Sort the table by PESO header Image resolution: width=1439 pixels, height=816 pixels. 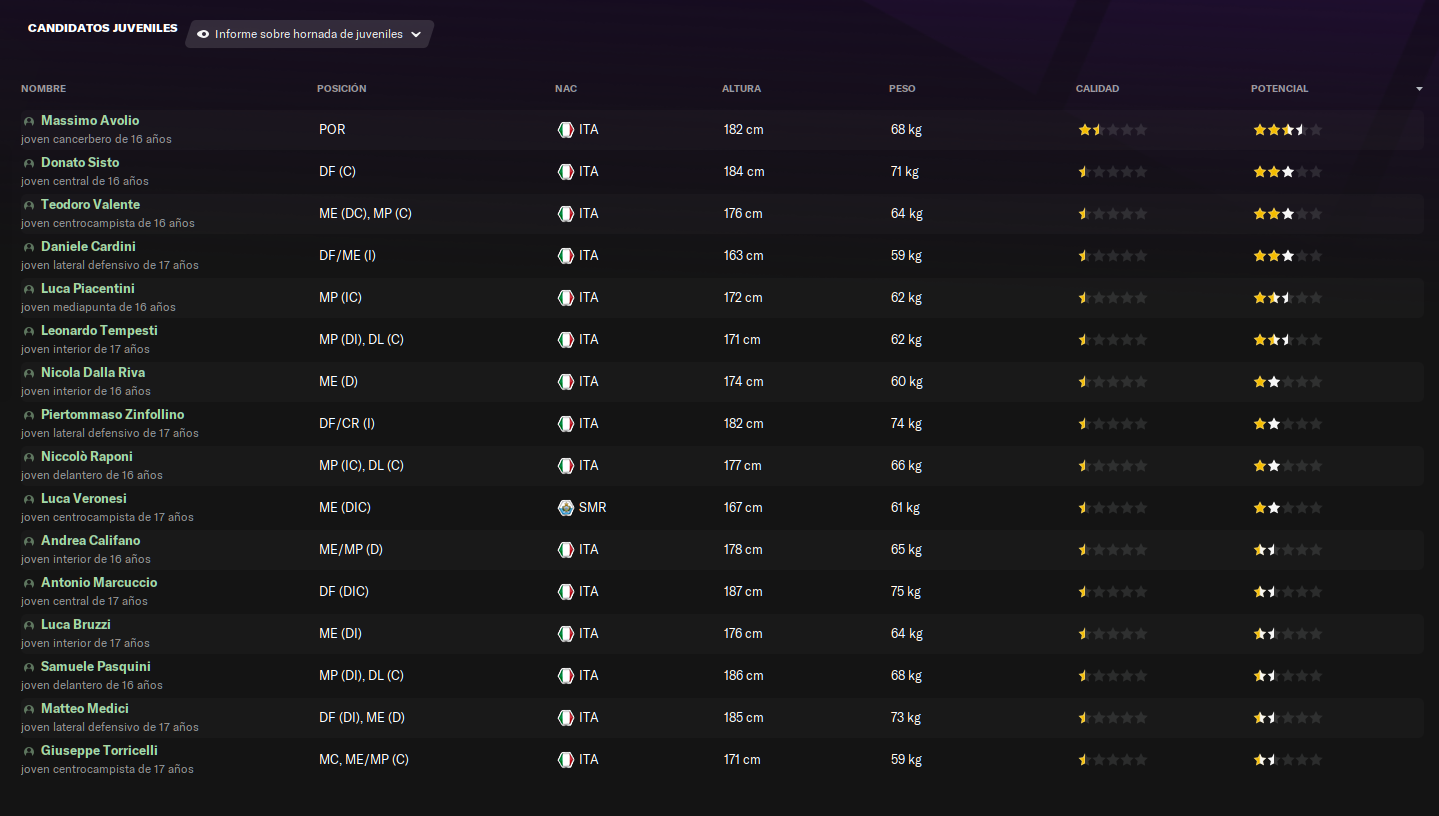click(x=902, y=89)
